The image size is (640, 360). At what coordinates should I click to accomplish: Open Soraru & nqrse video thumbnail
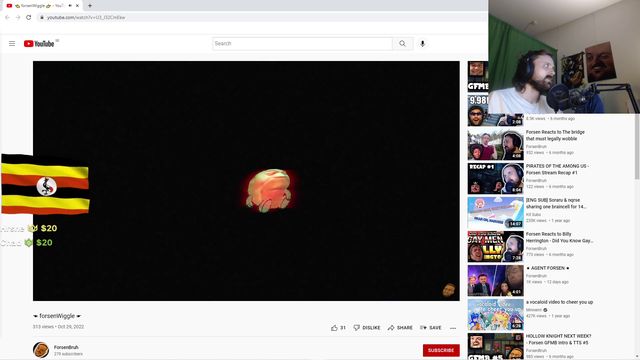point(496,213)
